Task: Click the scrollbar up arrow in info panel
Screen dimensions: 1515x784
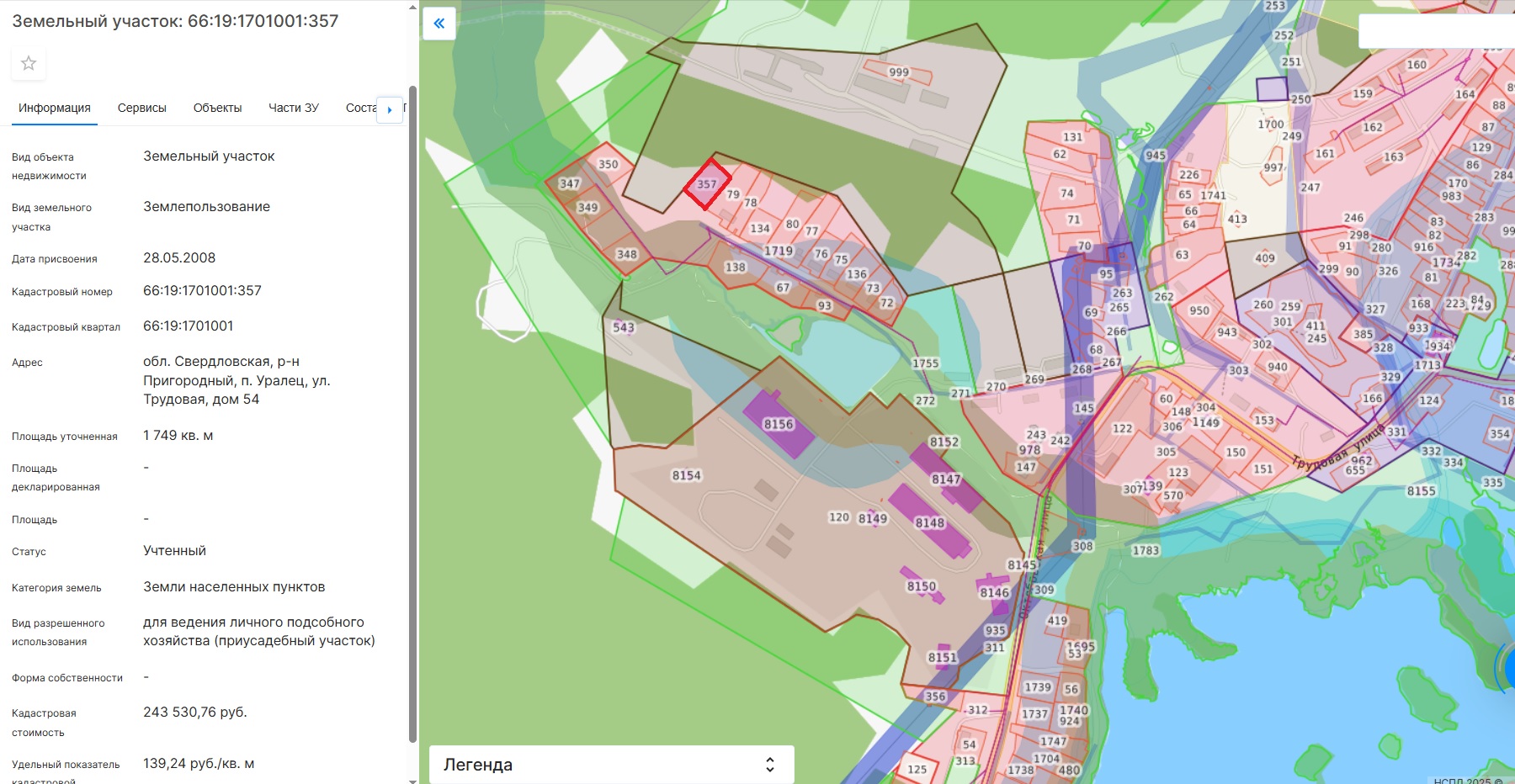Action: [412, 7]
